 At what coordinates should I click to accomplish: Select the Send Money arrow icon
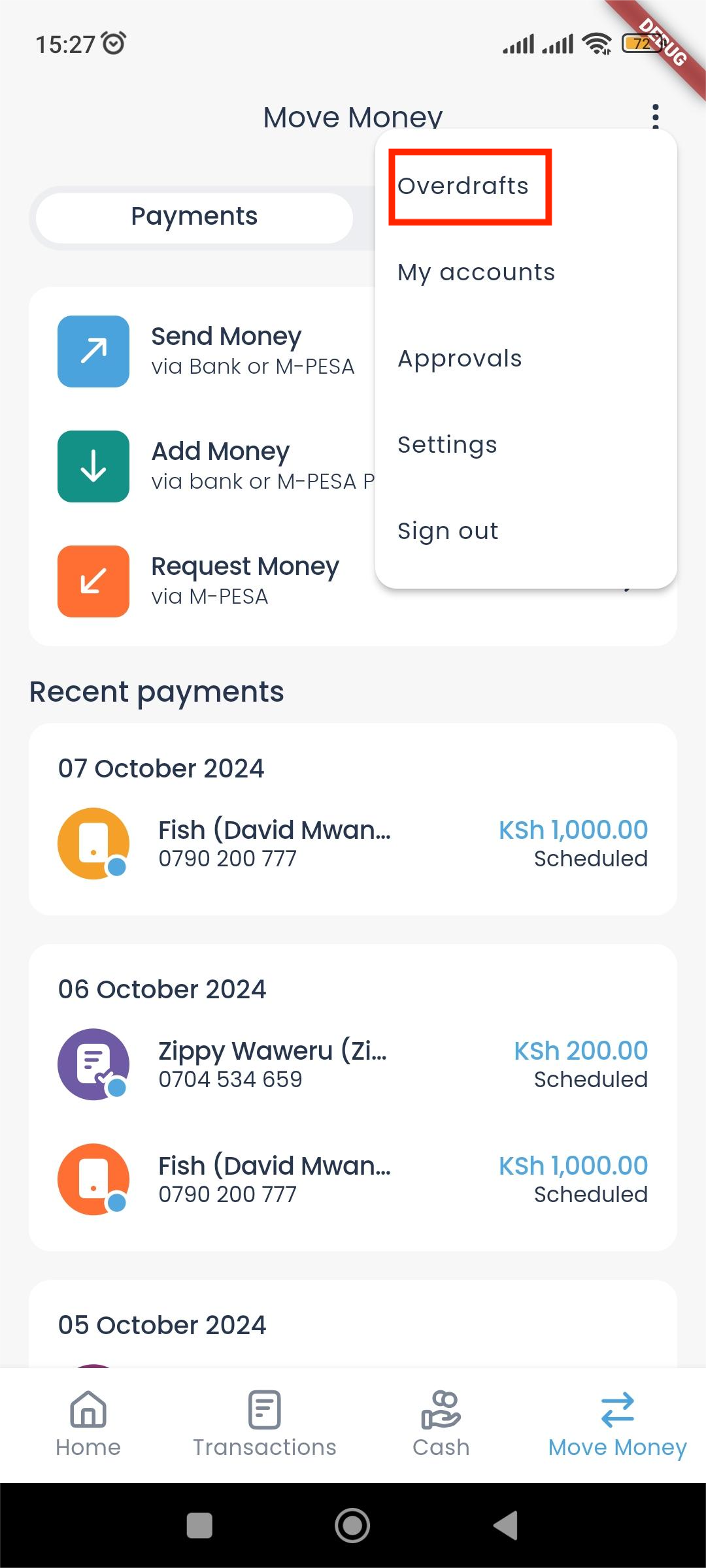93,351
